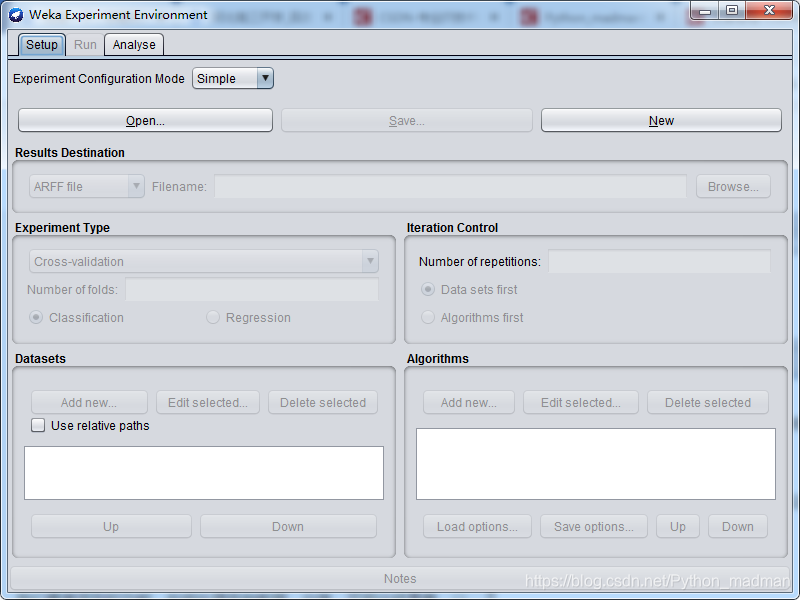Click the Number of repetitions field
800x600 pixels.
[659, 261]
